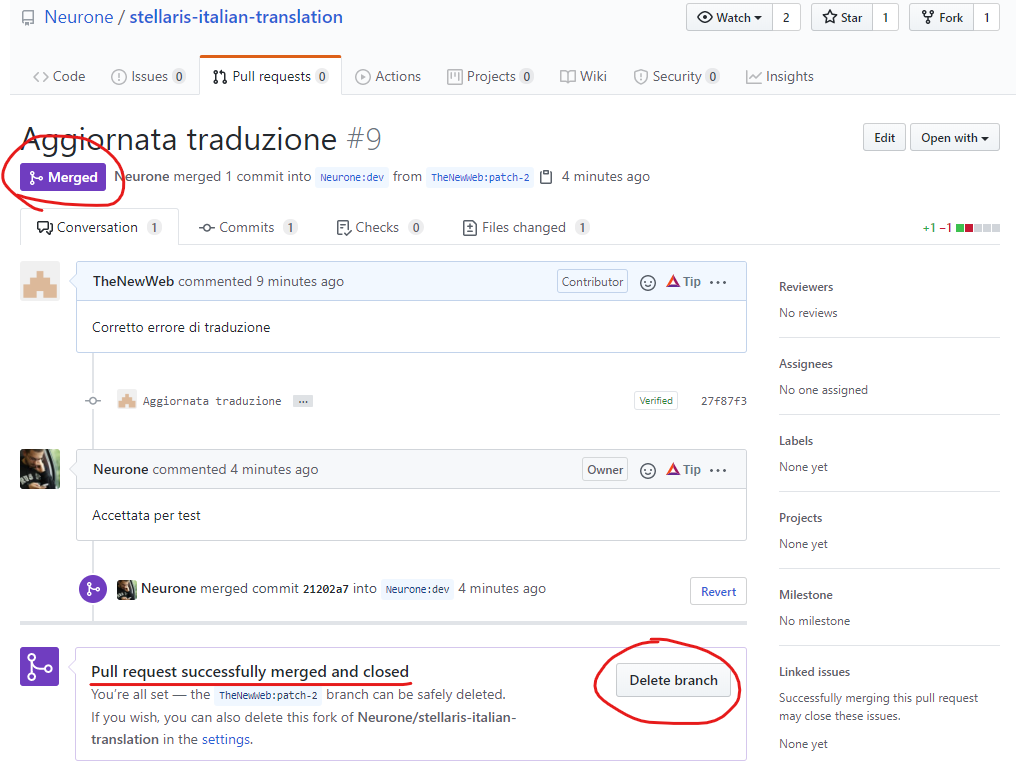This screenshot has height=768, width=1016.
Task: Open TheNewWeb's profile from comment header
Action: point(133,281)
